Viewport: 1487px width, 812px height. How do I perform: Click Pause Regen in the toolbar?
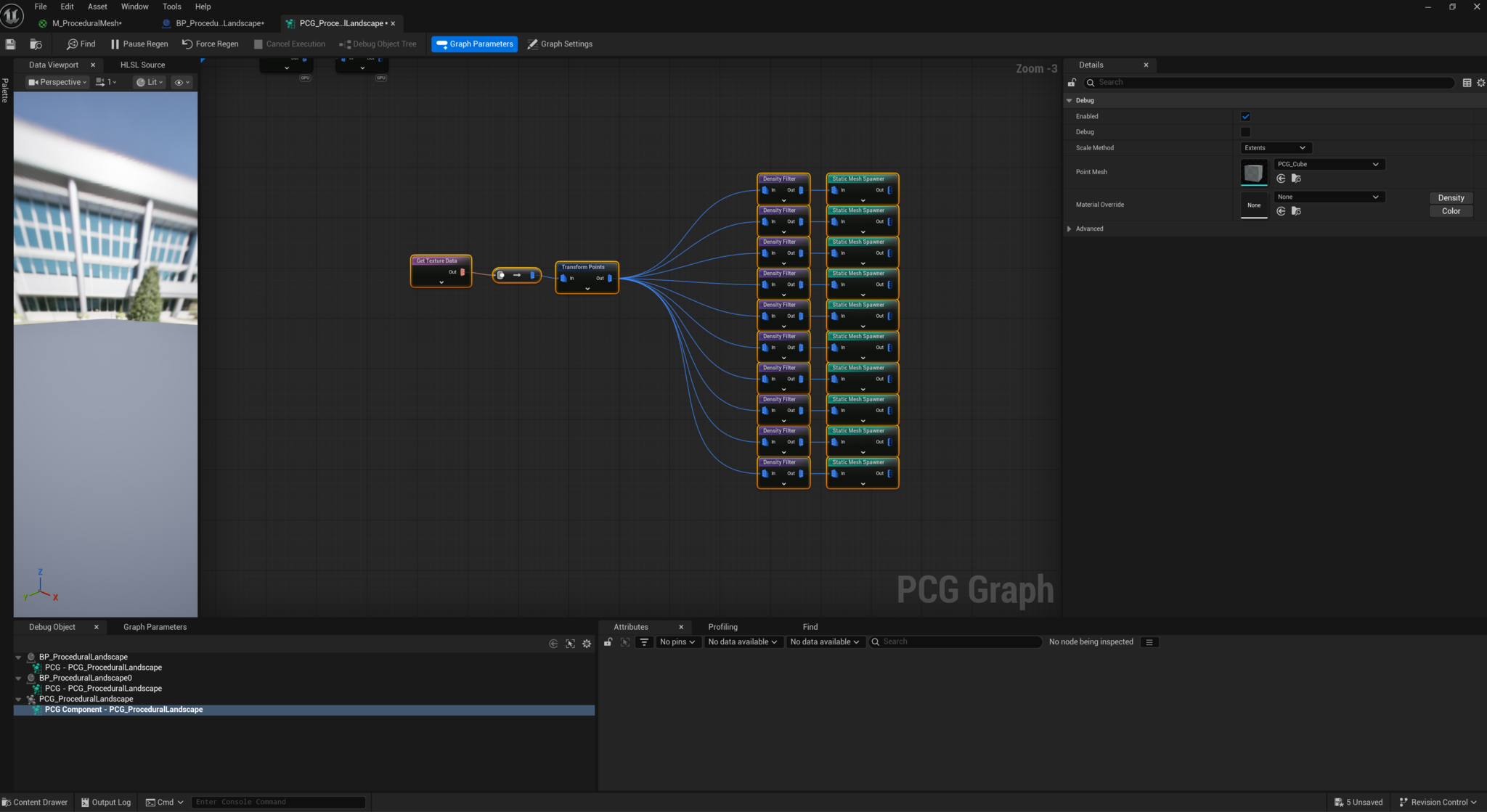tap(139, 44)
